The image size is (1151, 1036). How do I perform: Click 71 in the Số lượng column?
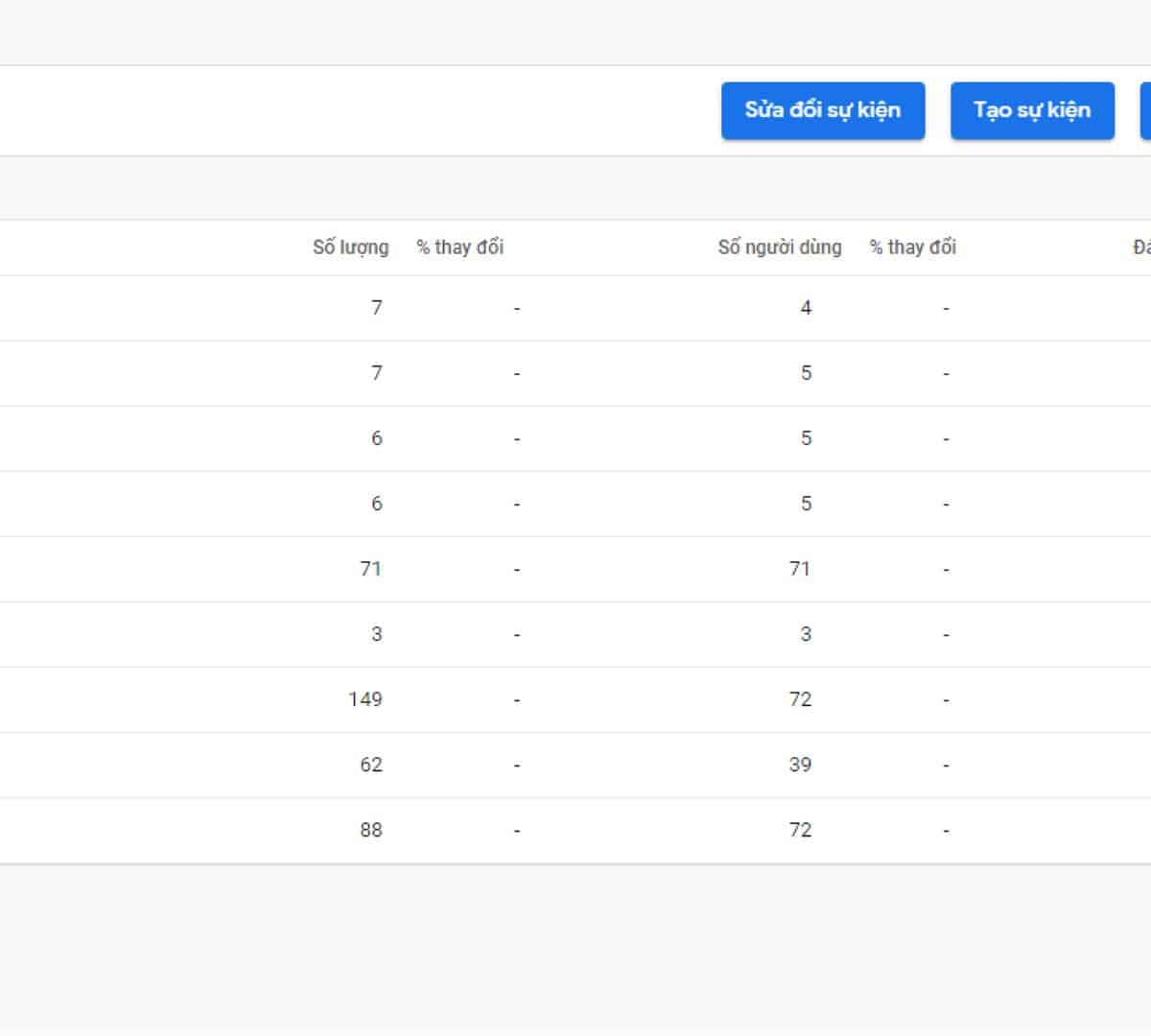coord(371,569)
